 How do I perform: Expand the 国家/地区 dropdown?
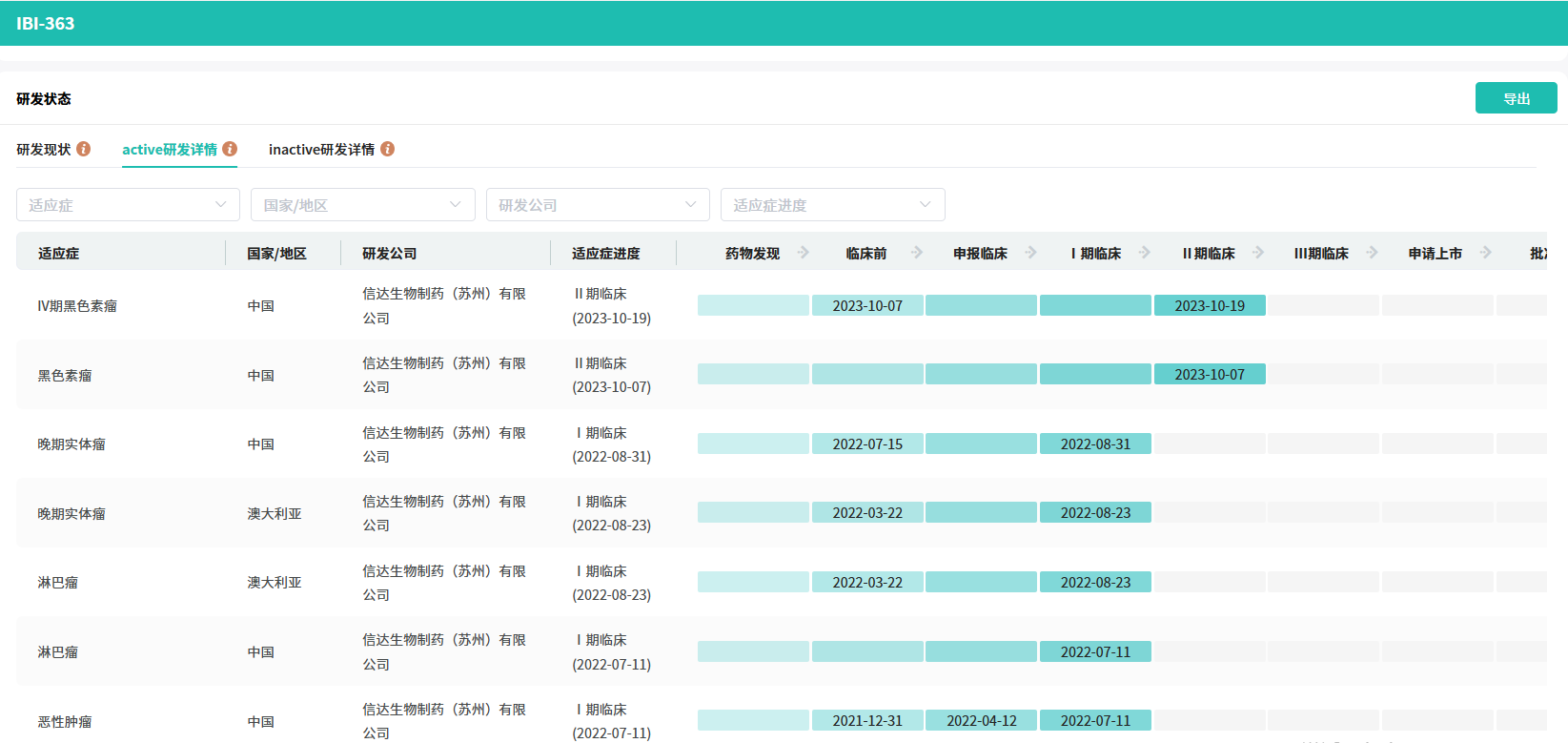[362, 205]
